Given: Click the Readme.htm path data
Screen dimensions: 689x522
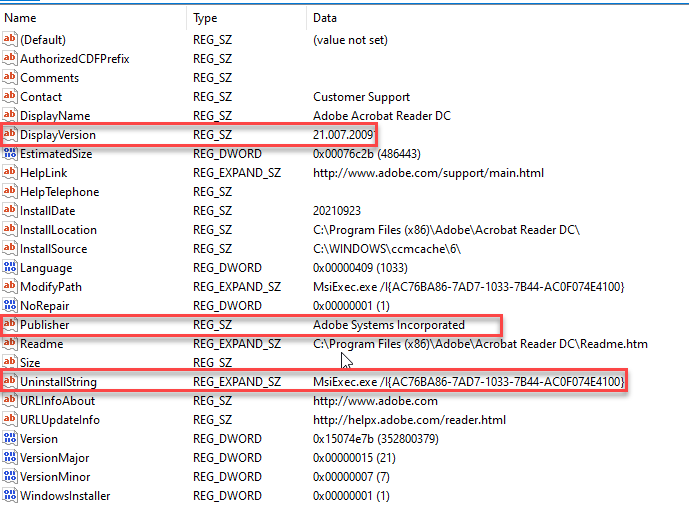Looking at the screenshot, I should 480,344.
